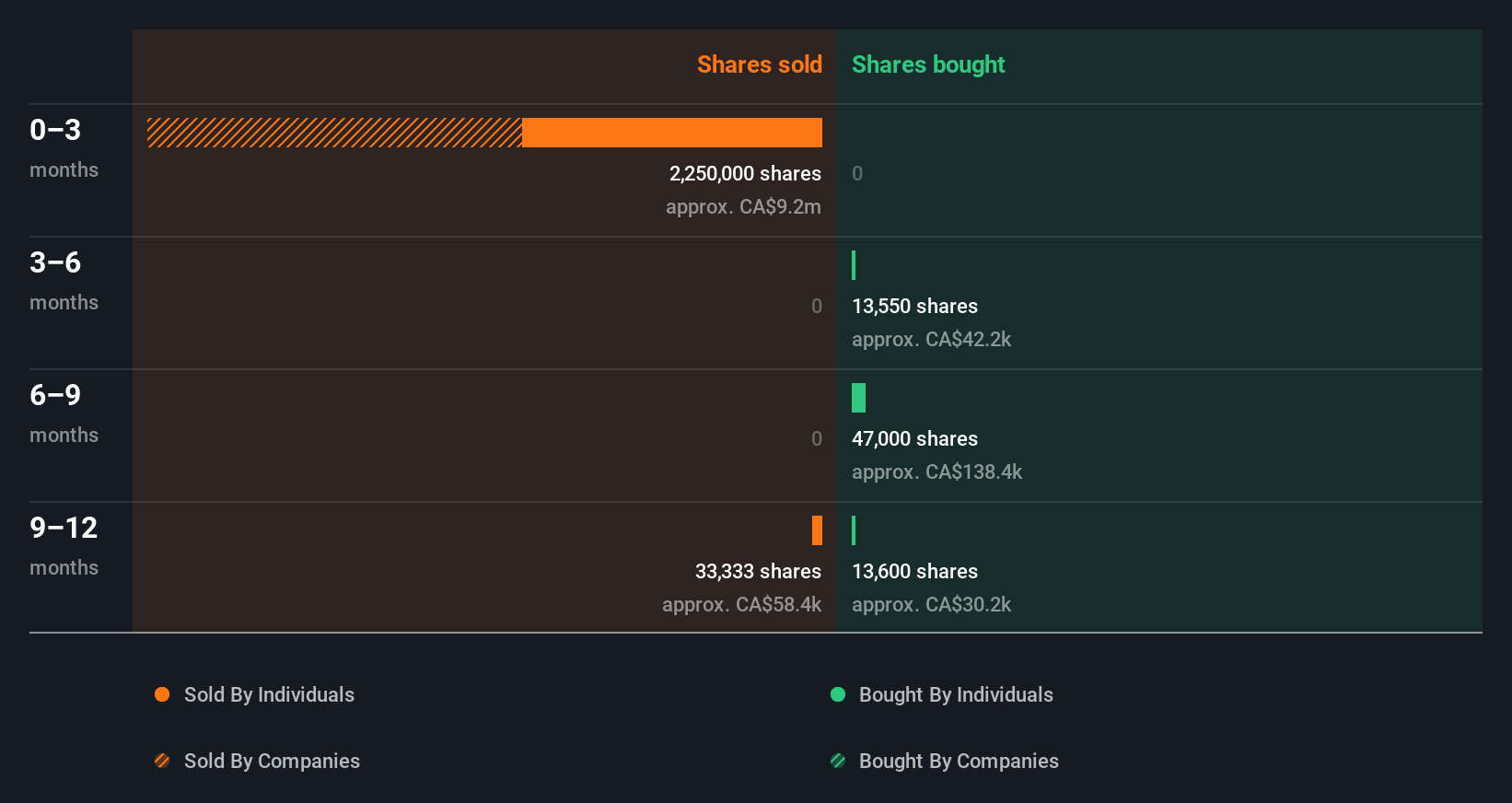Click the 47,000 shares value
Image resolution: width=1512 pixels, height=803 pixels.
[914, 438]
